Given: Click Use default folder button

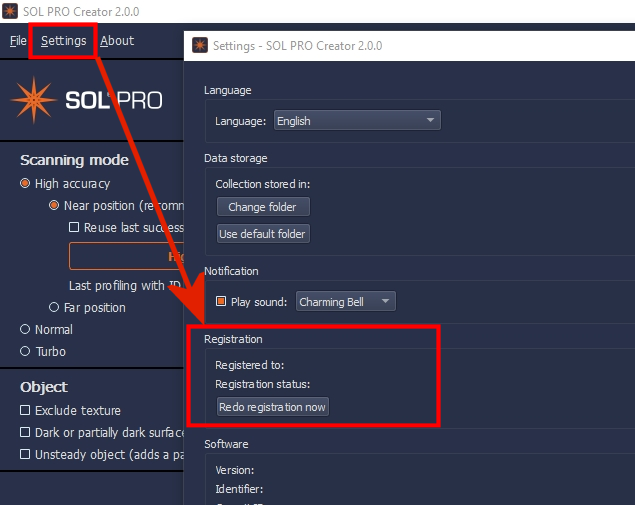Looking at the screenshot, I should [263, 234].
